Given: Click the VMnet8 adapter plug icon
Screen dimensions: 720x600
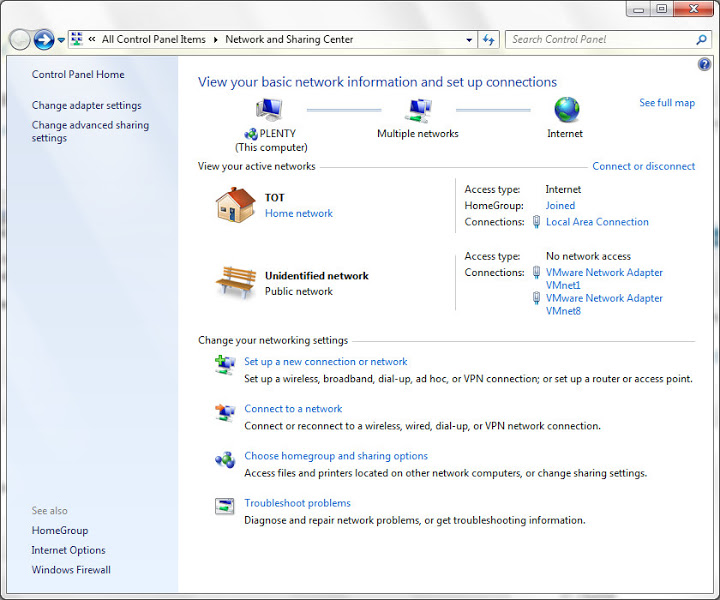Looking at the screenshot, I should pyautogui.click(x=536, y=298).
